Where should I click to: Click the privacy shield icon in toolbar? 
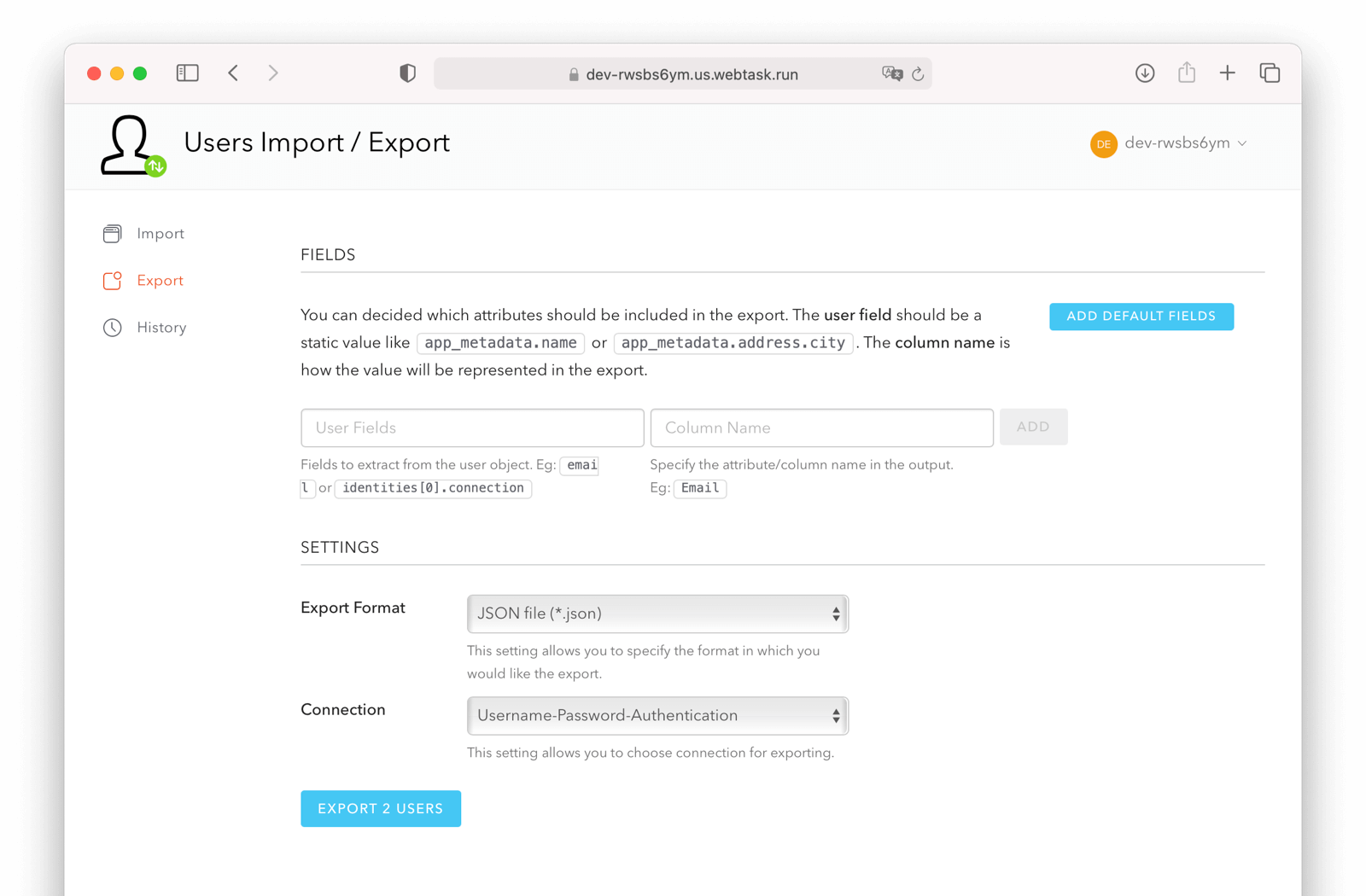pyautogui.click(x=407, y=73)
